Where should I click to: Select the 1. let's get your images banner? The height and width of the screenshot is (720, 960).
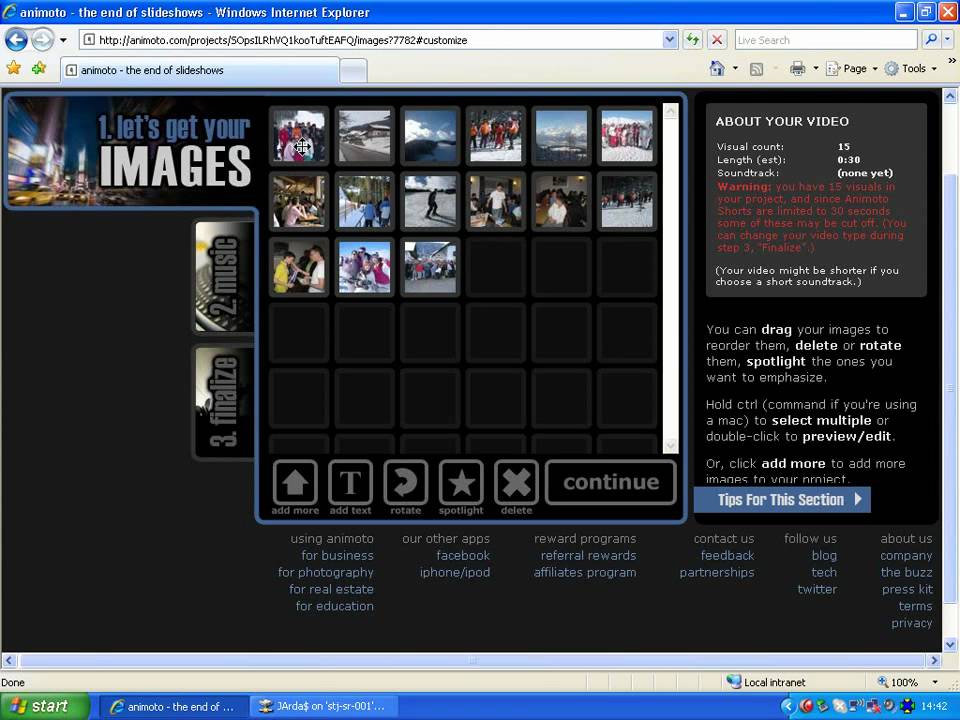131,151
